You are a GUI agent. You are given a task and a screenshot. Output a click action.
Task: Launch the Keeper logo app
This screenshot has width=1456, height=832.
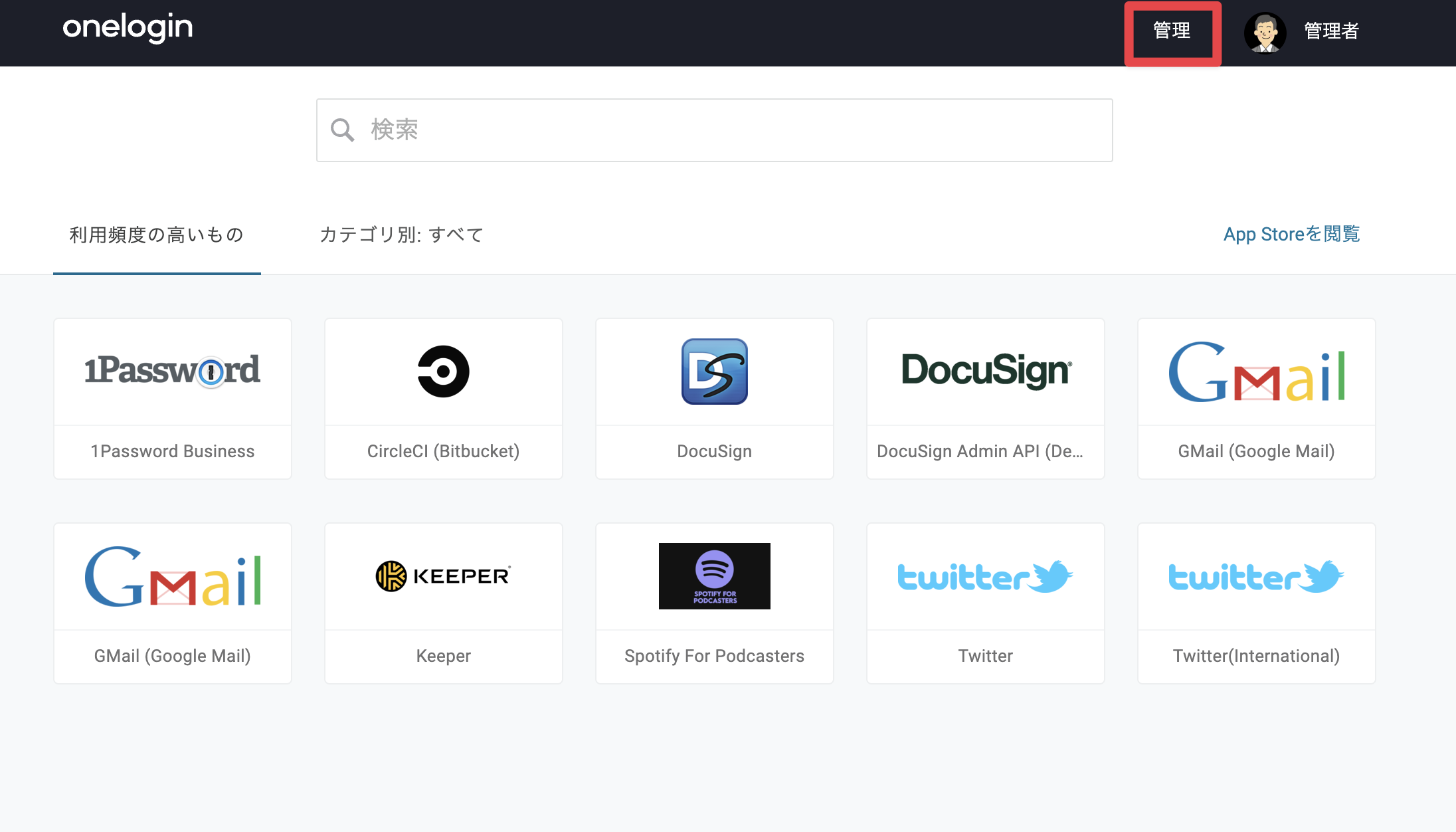[444, 575]
